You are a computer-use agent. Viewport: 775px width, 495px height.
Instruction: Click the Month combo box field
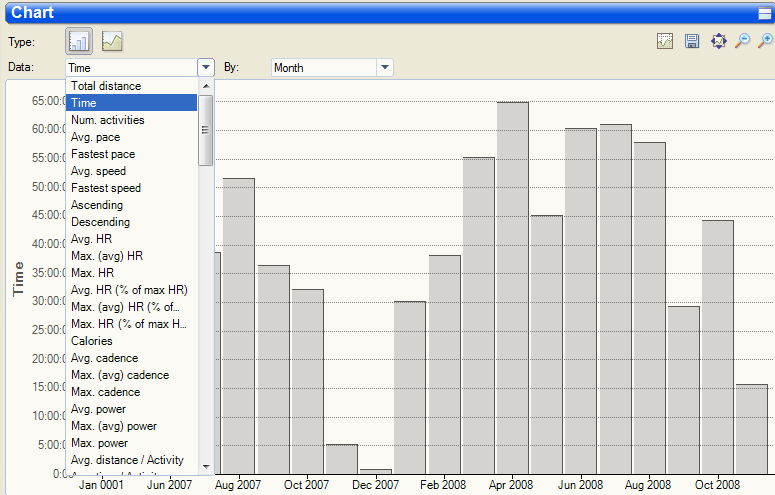[x=324, y=67]
